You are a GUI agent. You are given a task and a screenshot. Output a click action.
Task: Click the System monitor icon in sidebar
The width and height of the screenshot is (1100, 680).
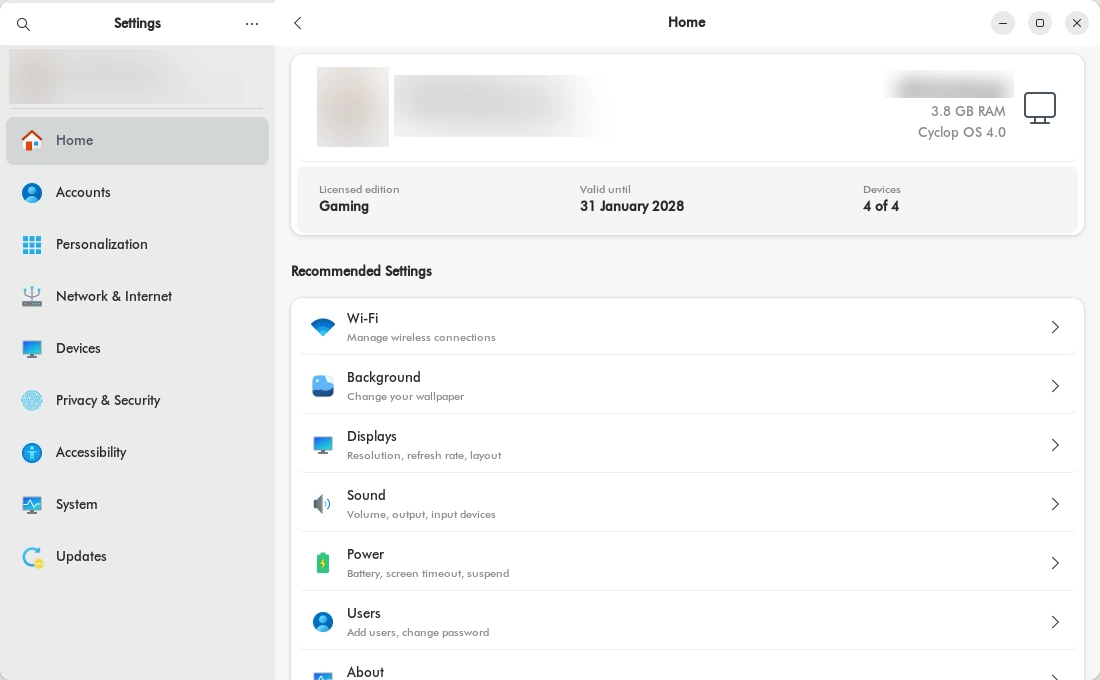point(32,505)
